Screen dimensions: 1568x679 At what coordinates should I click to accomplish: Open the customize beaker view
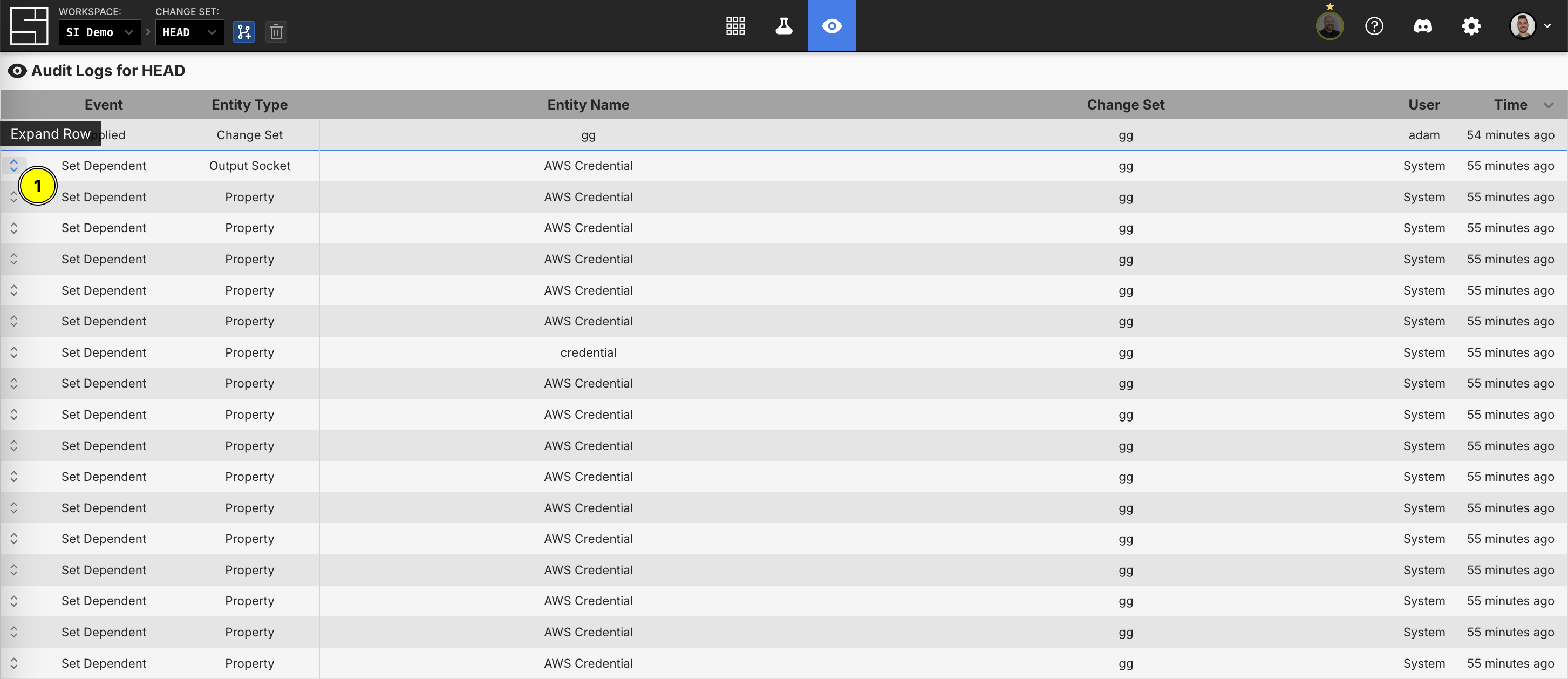tap(783, 25)
